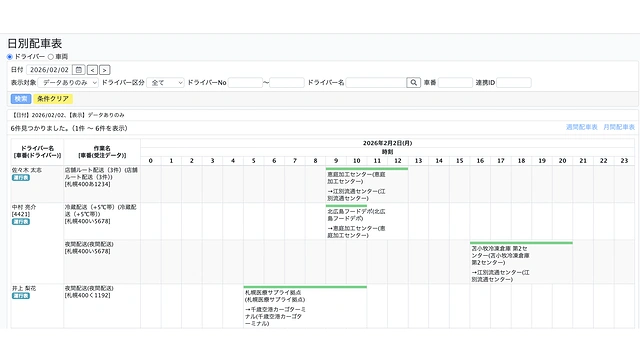
Task: Click the 夜間配送 job with 札幌400い5678
Action: pyautogui.click(x=102, y=262)
